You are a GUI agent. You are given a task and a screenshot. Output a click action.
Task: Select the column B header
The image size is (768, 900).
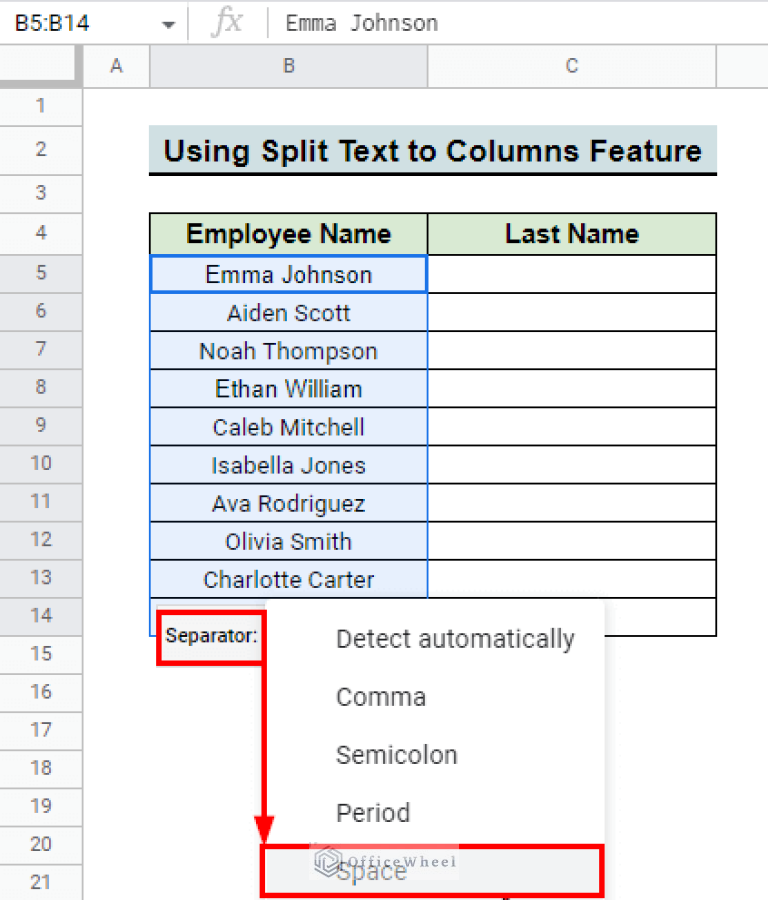tap(288, 66)
